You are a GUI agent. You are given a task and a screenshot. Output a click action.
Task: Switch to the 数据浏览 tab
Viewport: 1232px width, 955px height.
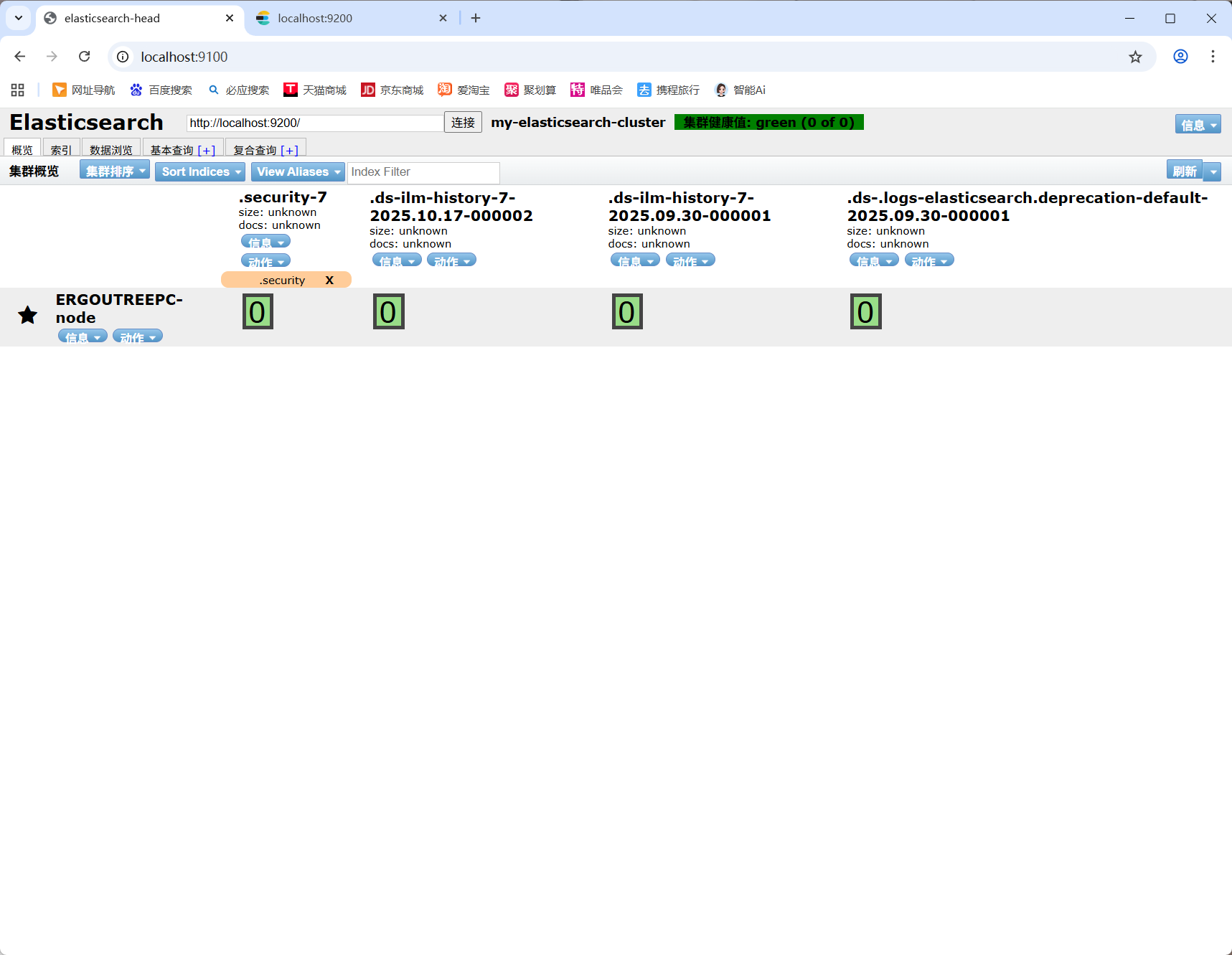[x=111, y=149]
